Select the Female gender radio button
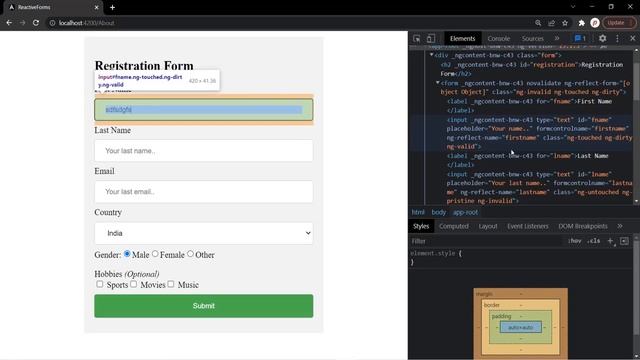 [155, 254]
